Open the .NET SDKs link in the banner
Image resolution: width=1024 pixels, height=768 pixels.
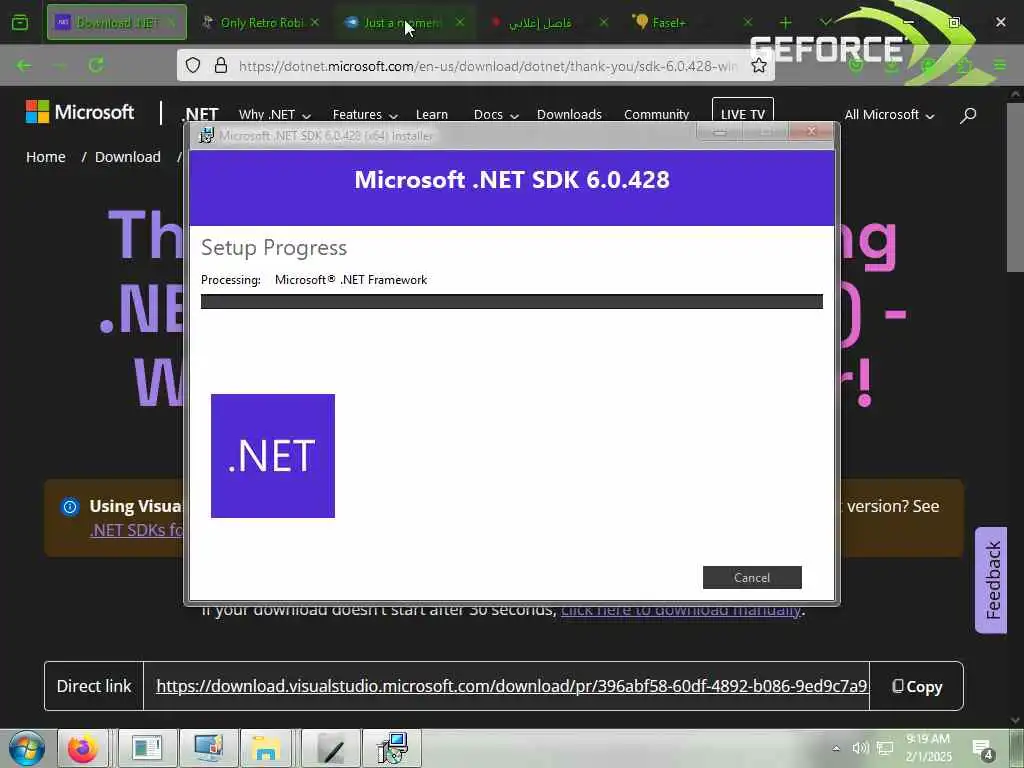[x=136, y=530]
